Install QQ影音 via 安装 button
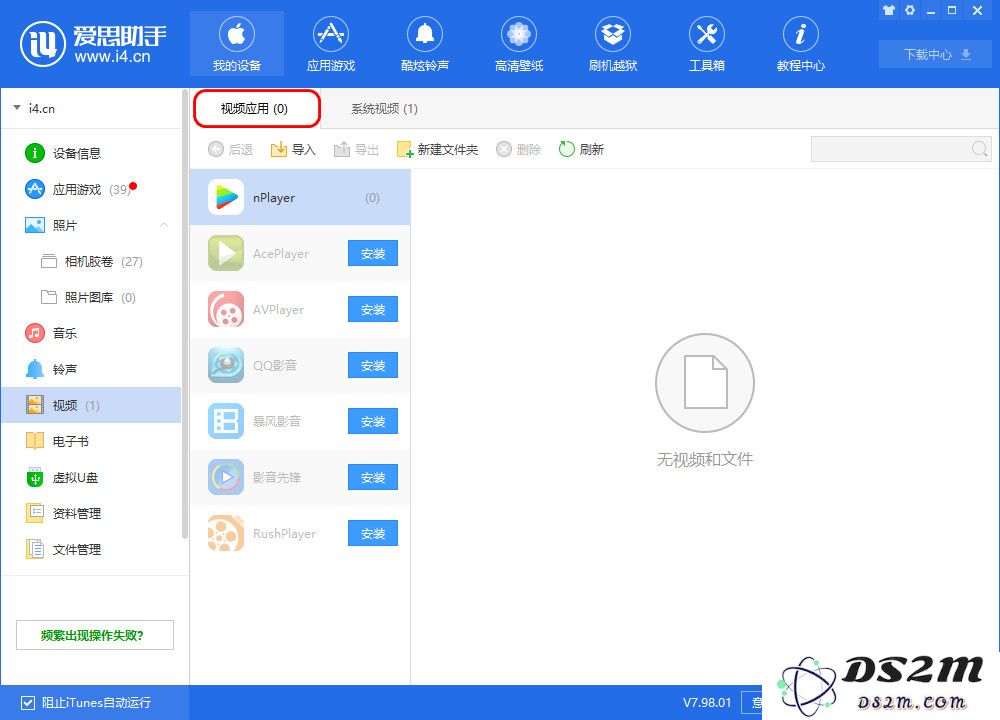Viewport: 1000px width, 720px height. (372, 365)
